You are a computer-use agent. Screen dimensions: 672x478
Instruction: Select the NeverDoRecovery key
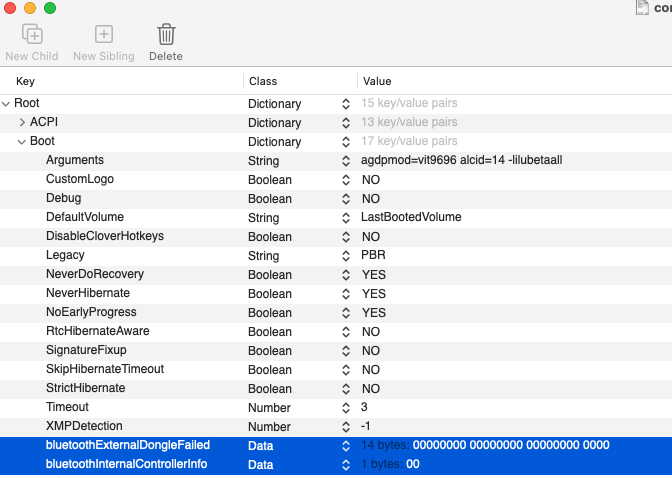[95, 274]
